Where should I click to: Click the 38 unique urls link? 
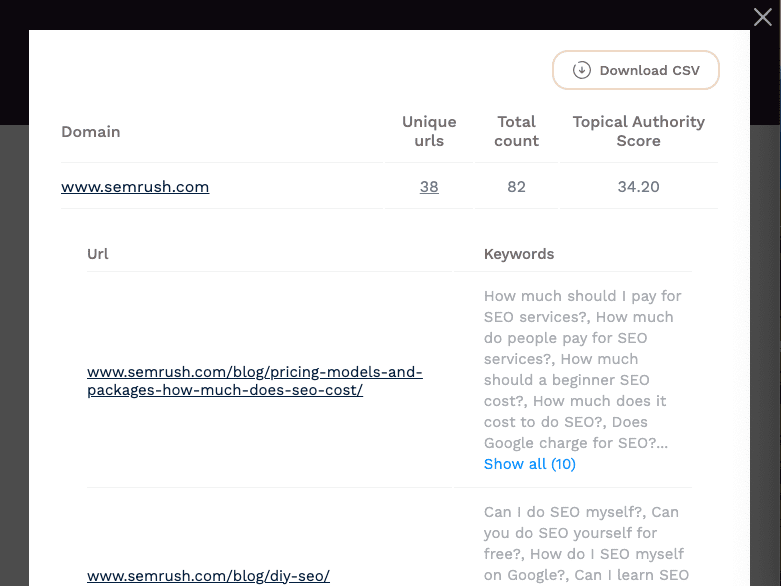429,187
